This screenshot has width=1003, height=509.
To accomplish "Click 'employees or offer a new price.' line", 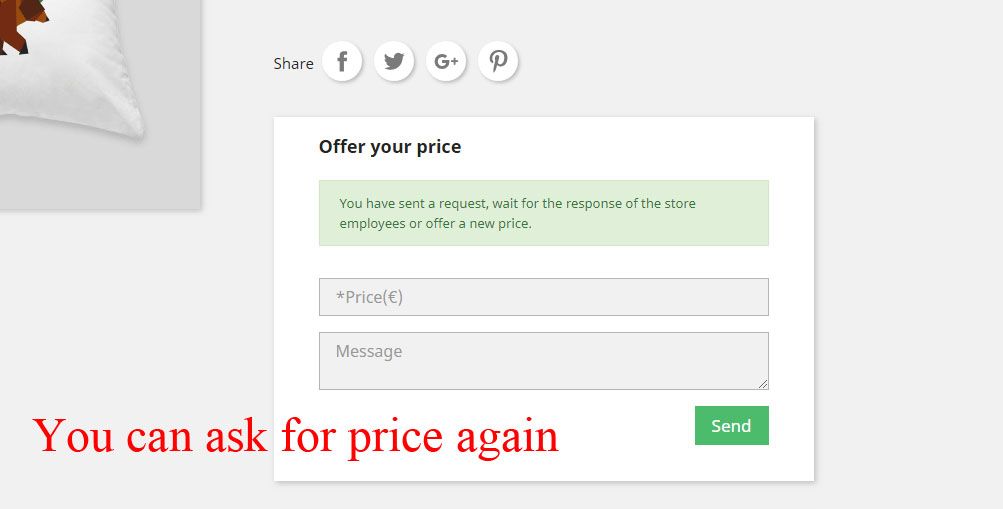I will click(x=436, y=224).
